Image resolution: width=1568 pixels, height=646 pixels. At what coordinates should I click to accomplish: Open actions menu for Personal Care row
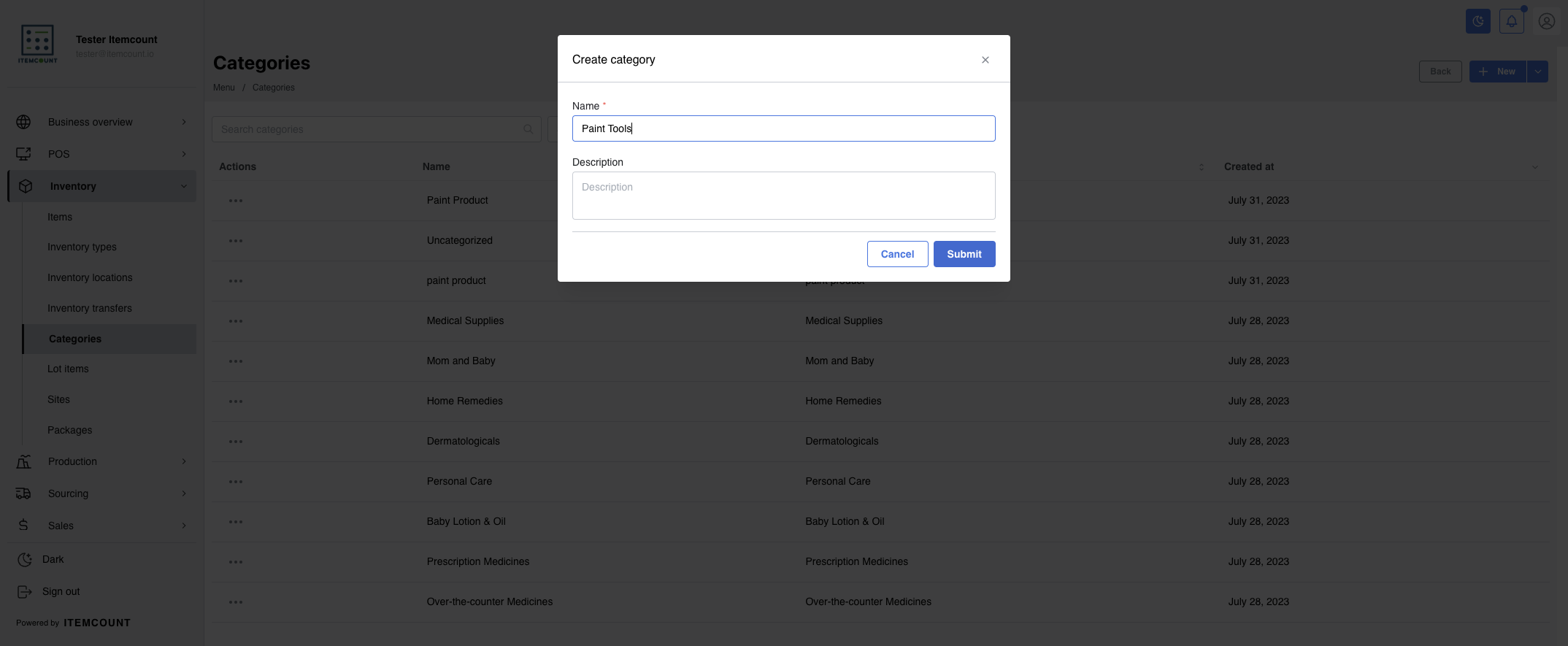click(x=236, y=481)
